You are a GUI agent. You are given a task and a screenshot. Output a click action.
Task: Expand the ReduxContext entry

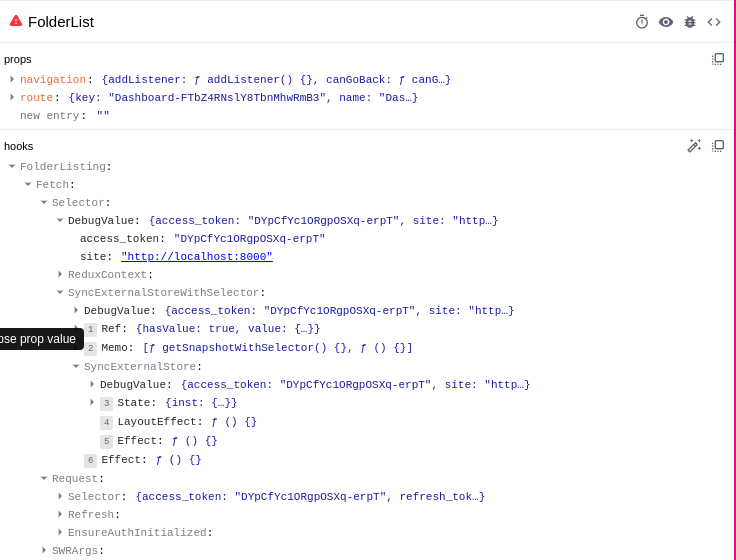[60, 274]
